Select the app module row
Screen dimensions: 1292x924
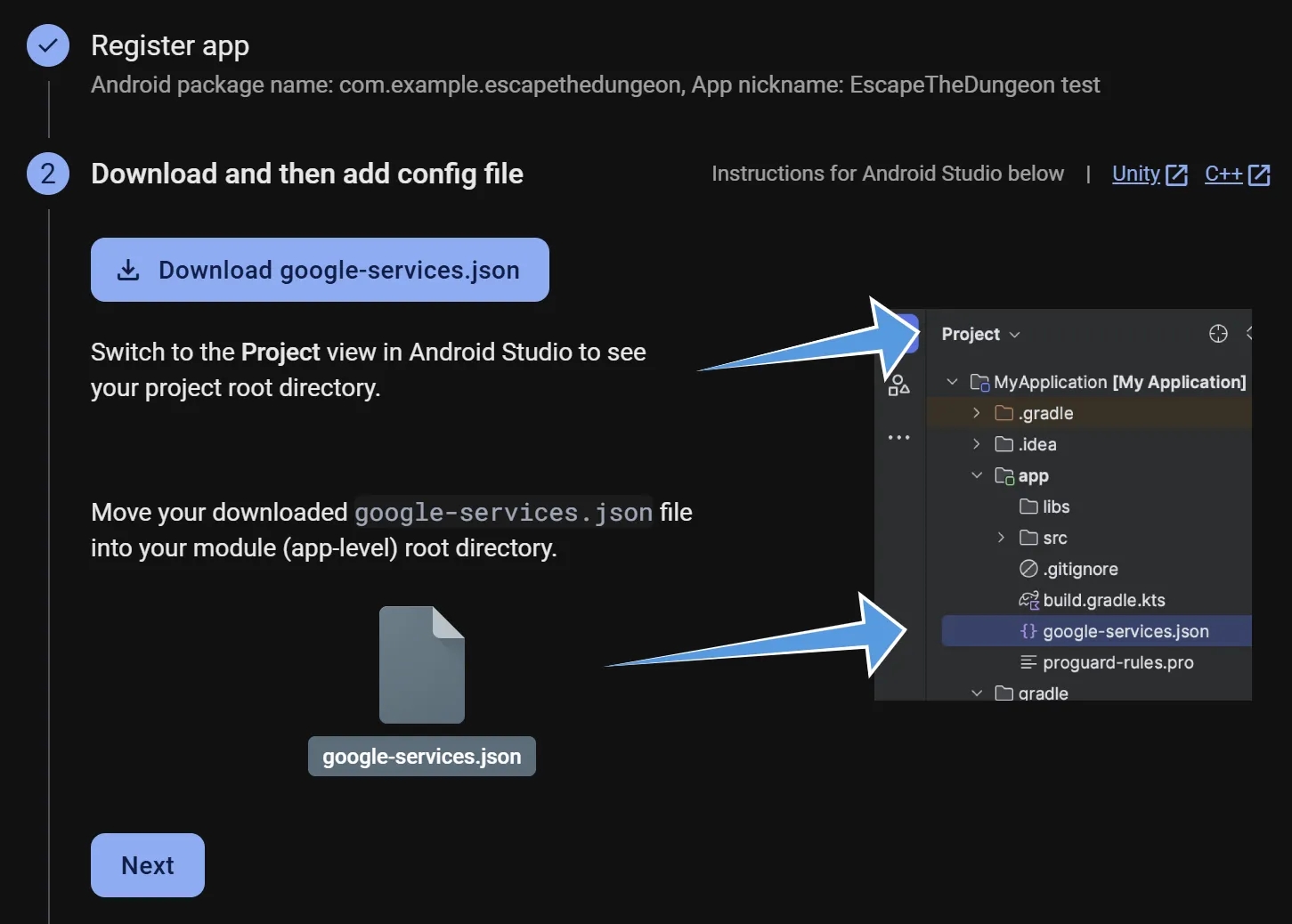(x=1090, y=475)
